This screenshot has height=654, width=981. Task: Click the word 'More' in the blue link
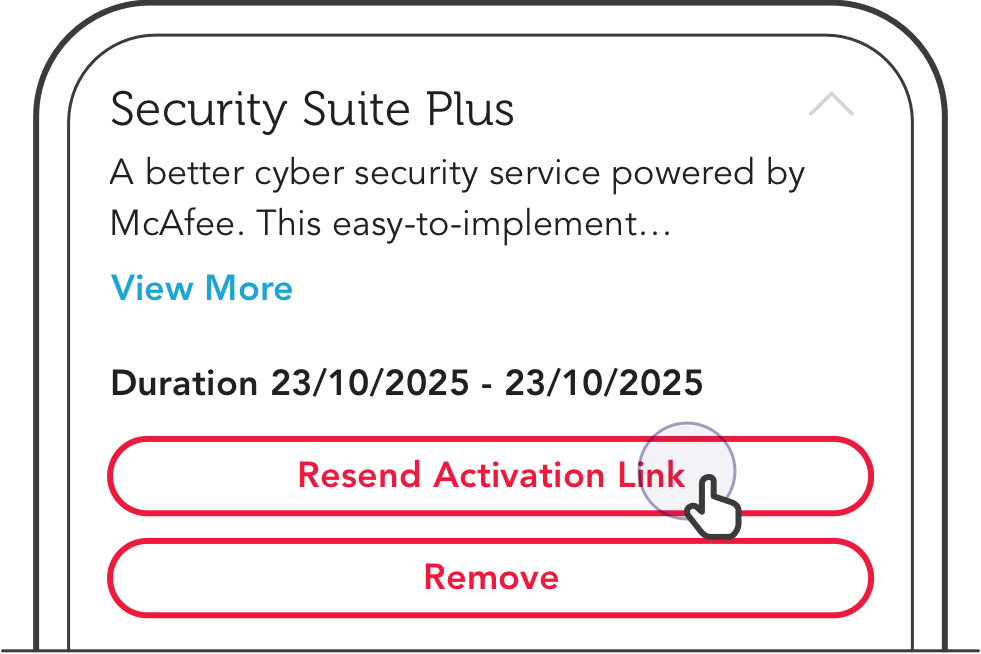(249, 288)
